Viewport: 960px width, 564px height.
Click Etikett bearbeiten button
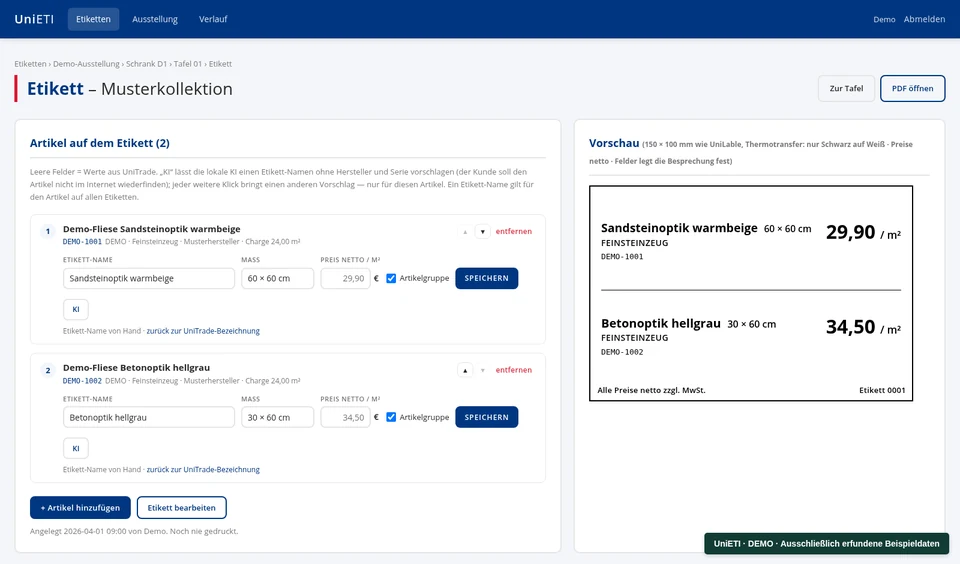point(182,508)
